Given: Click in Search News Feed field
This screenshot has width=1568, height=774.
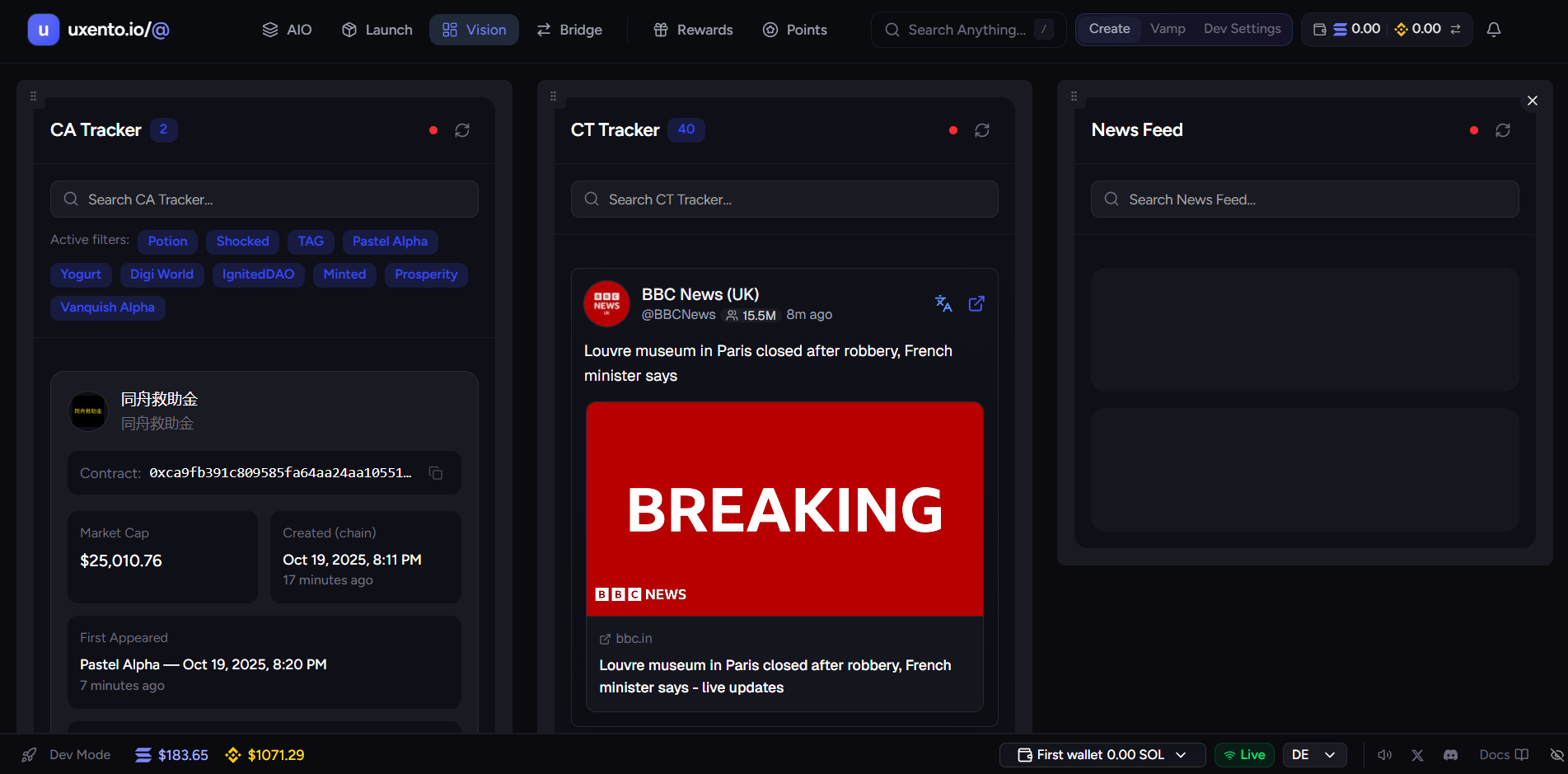Looking at the screenshot, I should pyautogui.click(x=1305, y=199).
